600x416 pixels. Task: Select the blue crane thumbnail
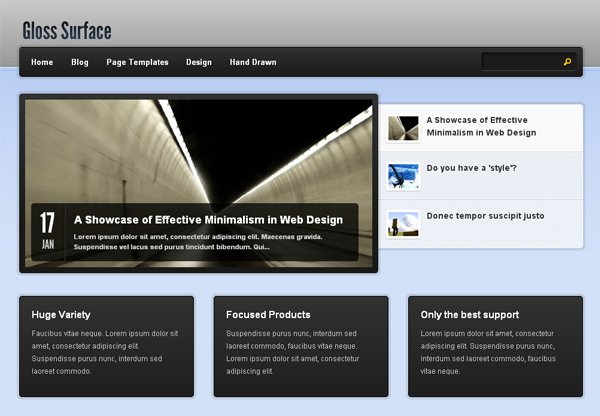pos(403,176)
